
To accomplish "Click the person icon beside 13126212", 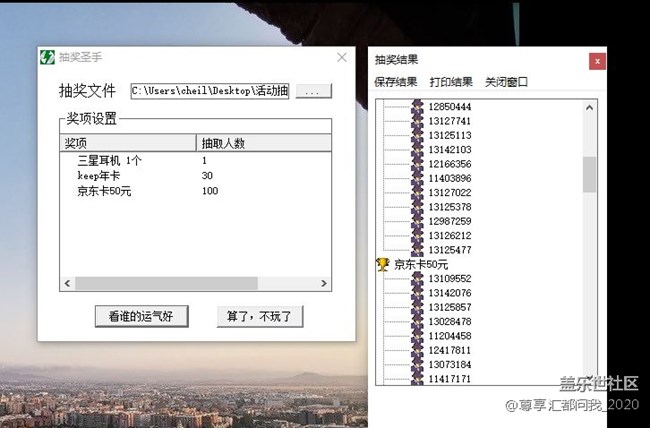I will click(x=417, y=236).
